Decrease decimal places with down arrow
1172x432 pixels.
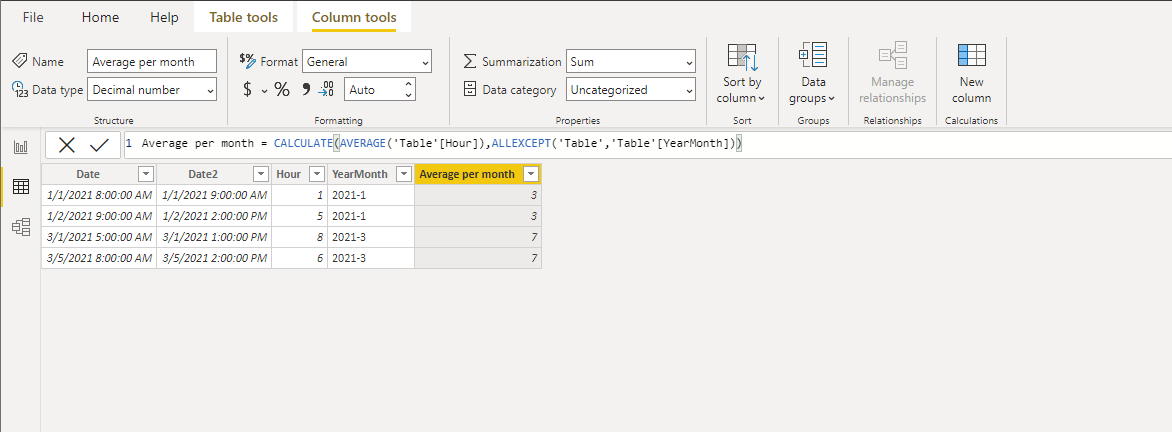pyautogui.click(x=408, y=95)
